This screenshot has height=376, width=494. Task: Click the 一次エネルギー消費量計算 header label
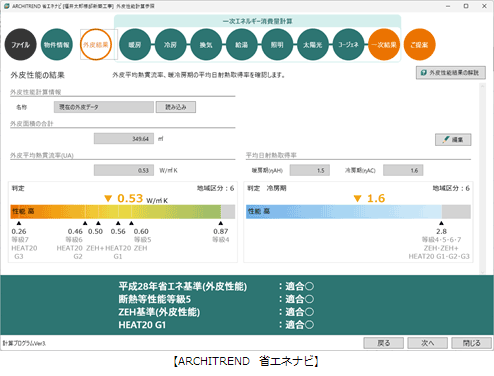[257, 21]
